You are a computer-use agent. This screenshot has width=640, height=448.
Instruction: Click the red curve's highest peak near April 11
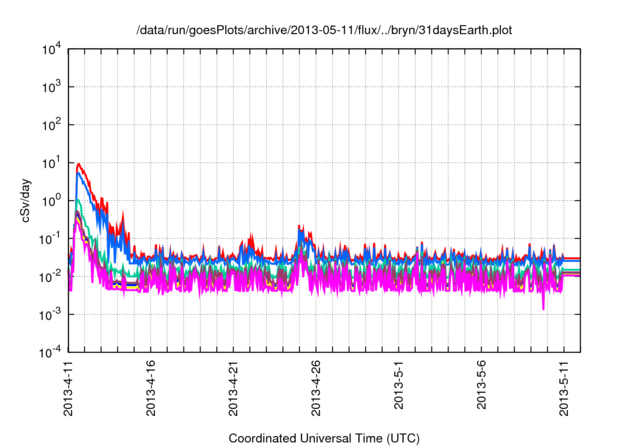[78, 163]
